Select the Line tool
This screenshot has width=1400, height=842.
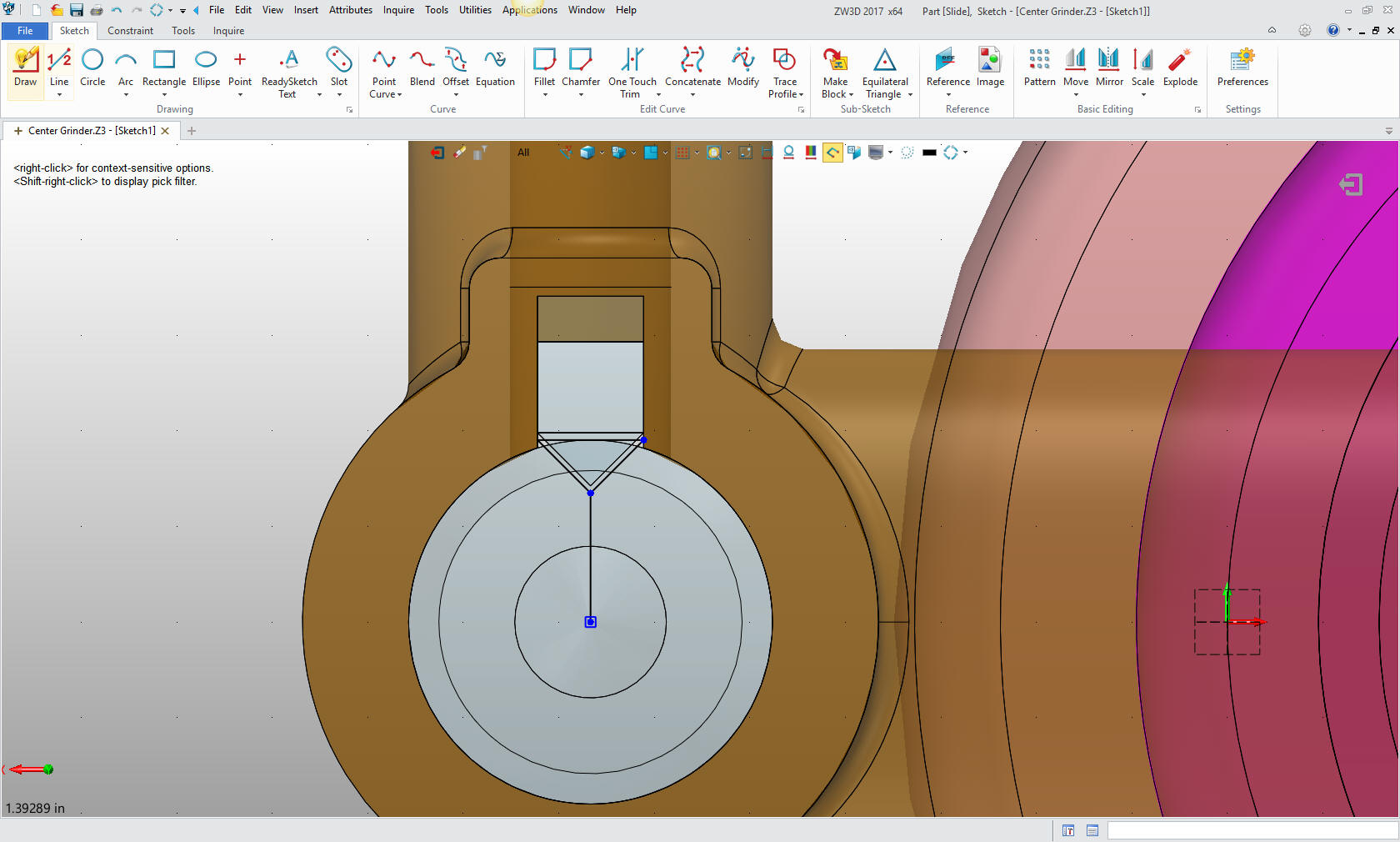pos(59,67)
